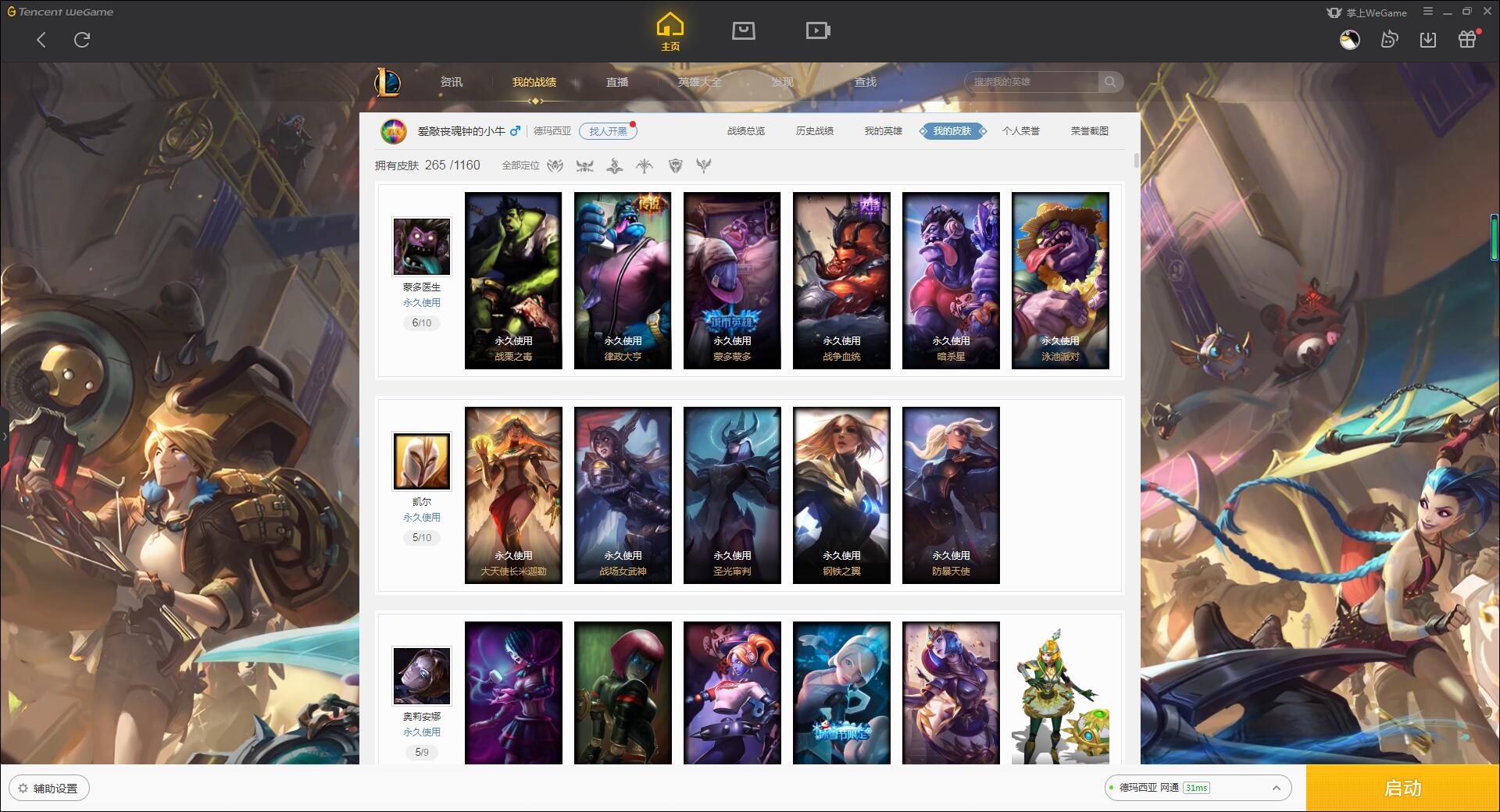Filter by shield tank role icon
1500x812 pixels.
pyautogui.click(x=675, y=166)
